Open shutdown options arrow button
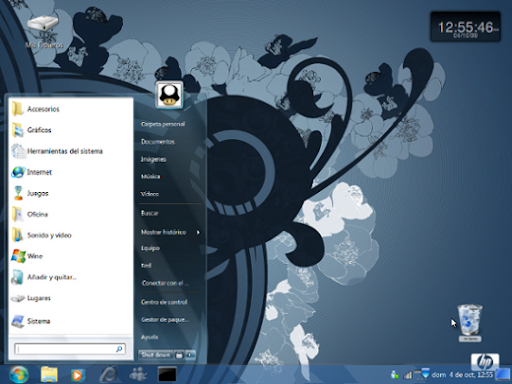 190,355
